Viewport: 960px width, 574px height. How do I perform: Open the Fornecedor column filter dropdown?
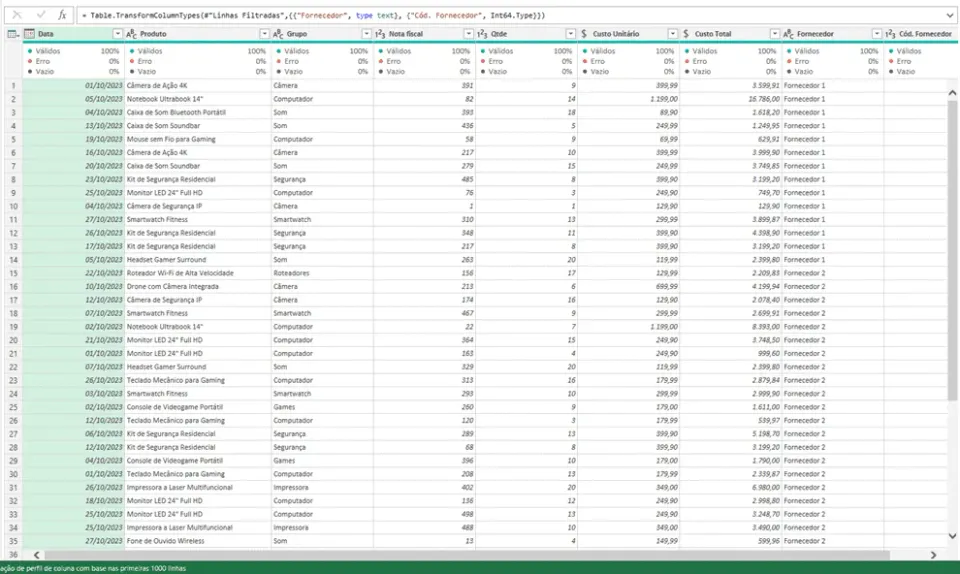pyautogui.click(x=877, y=34)
